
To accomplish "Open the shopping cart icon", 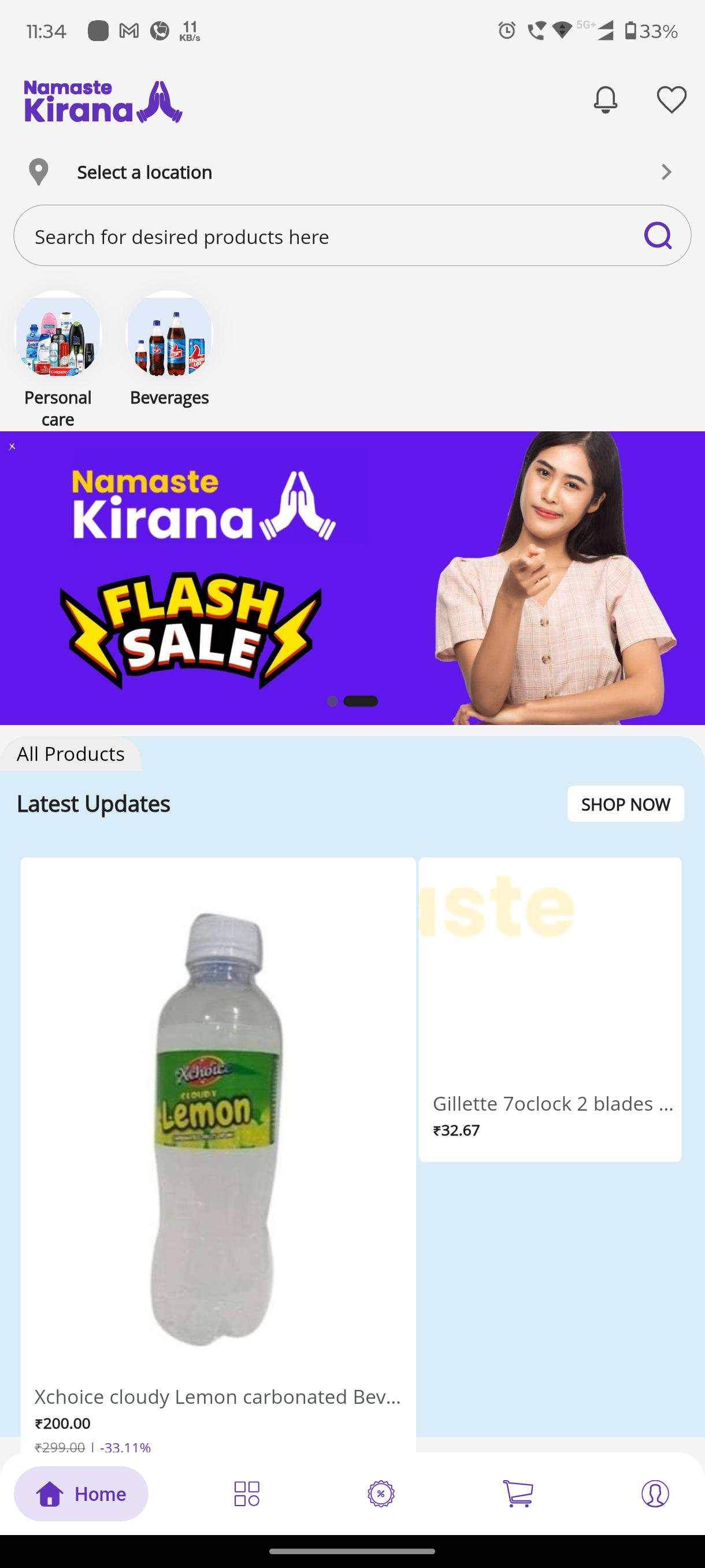I will click(x=518, y=1494).
